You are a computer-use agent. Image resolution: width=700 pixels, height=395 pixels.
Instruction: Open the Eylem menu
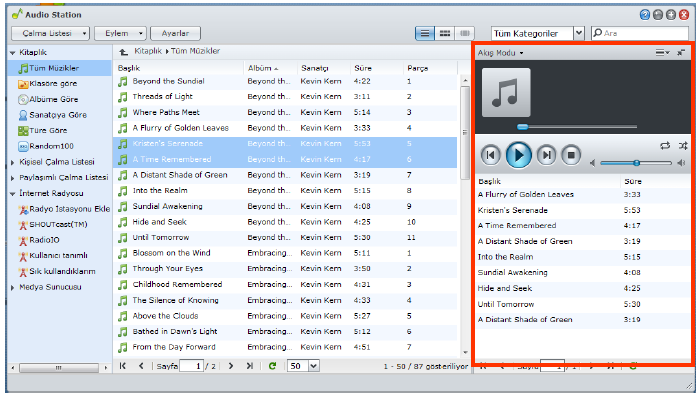(x=120, y=33)
